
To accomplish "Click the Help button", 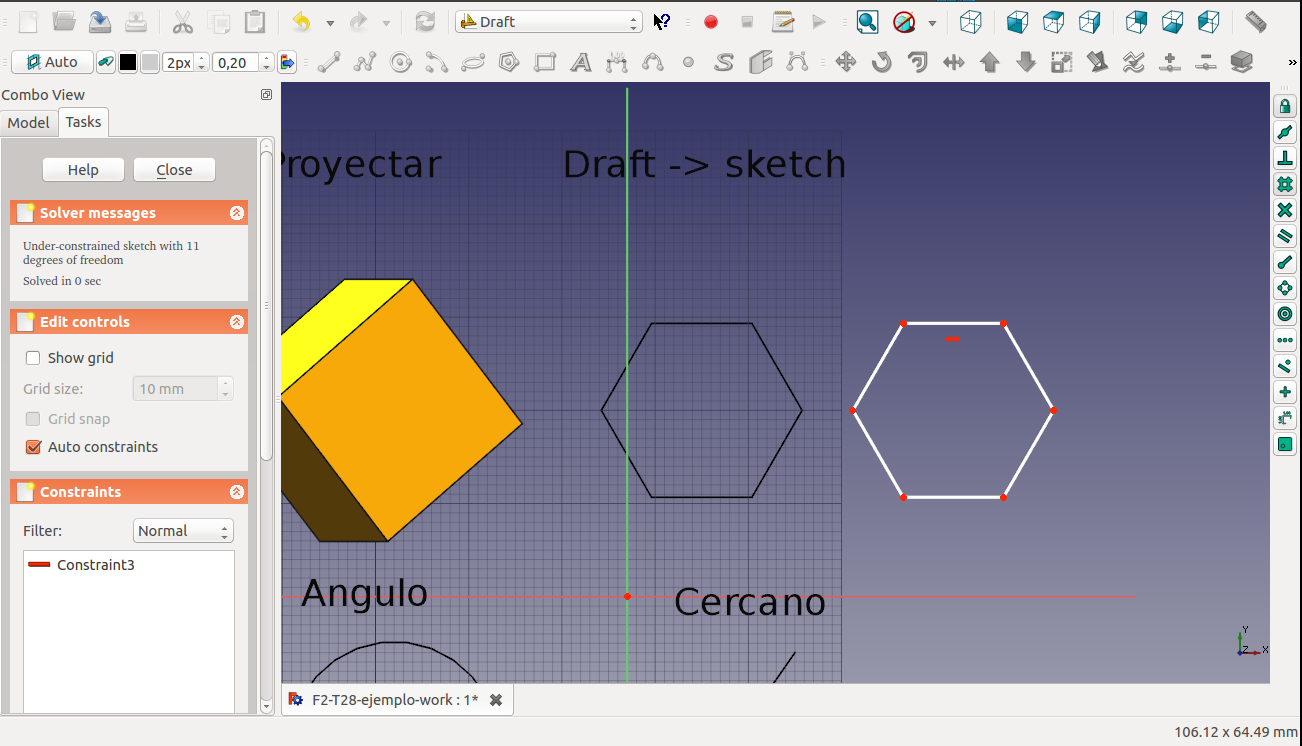I will tap(83, 170).
